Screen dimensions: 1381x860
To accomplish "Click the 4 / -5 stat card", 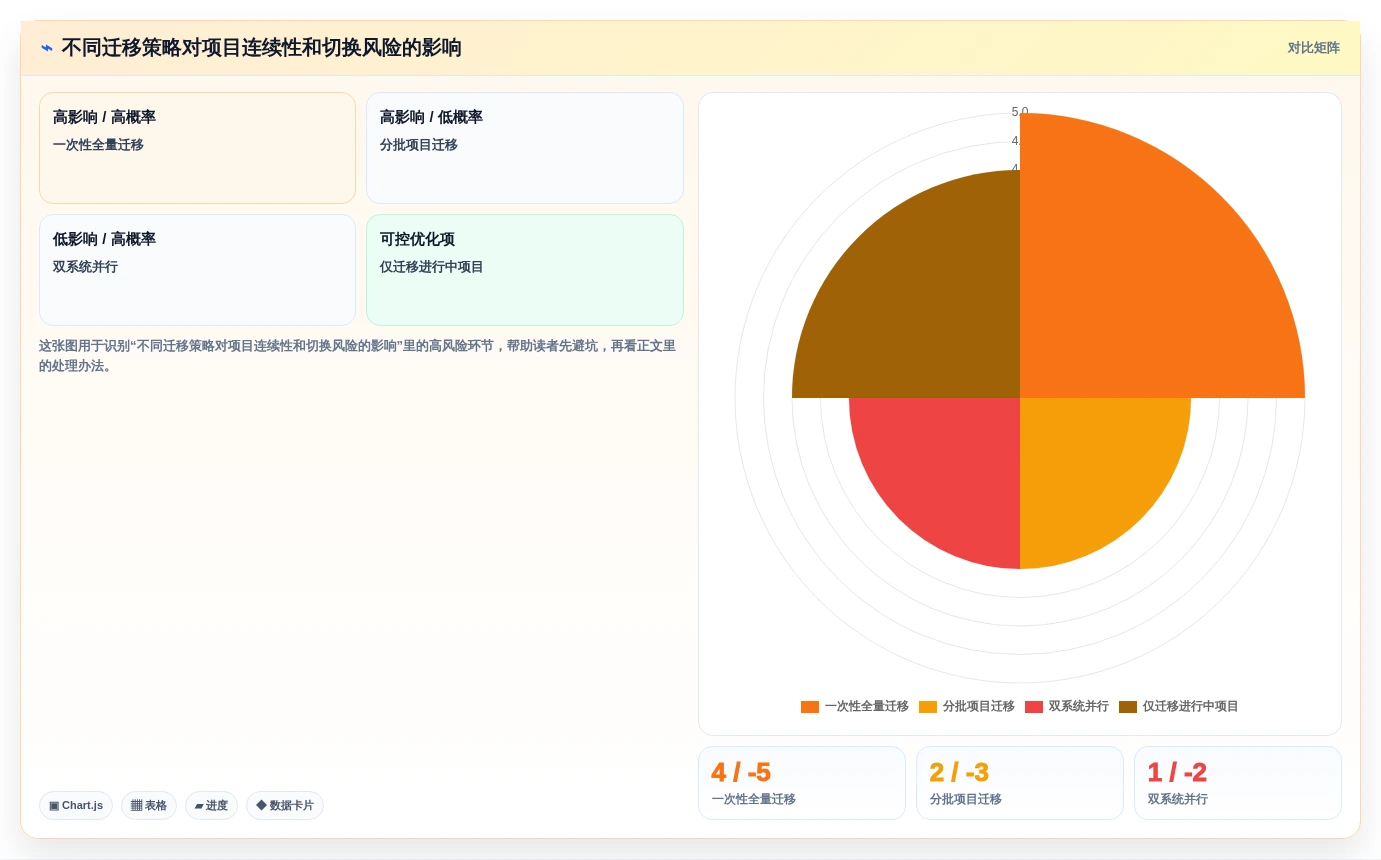I will [x=802, y=783].
